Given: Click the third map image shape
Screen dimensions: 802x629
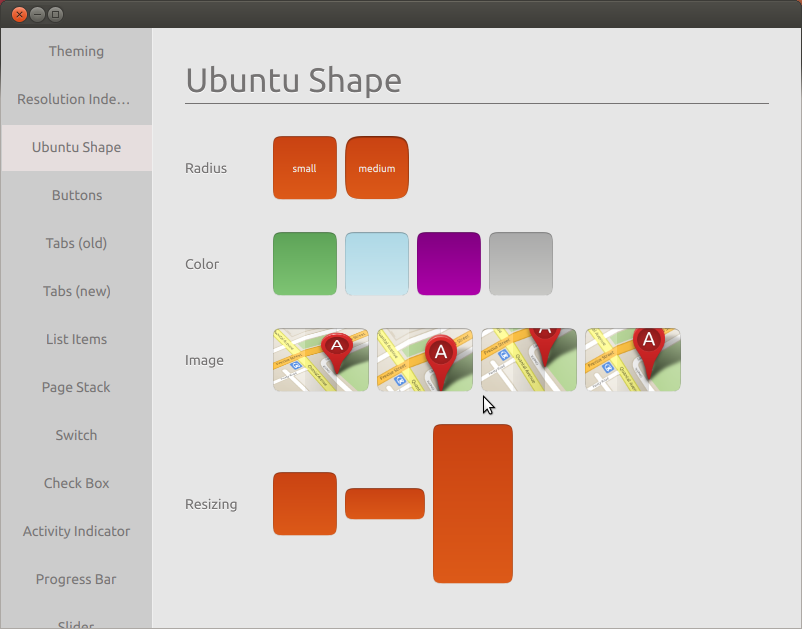Looking at the screenshot, I should pyautogui.click(x=528, y=359).
